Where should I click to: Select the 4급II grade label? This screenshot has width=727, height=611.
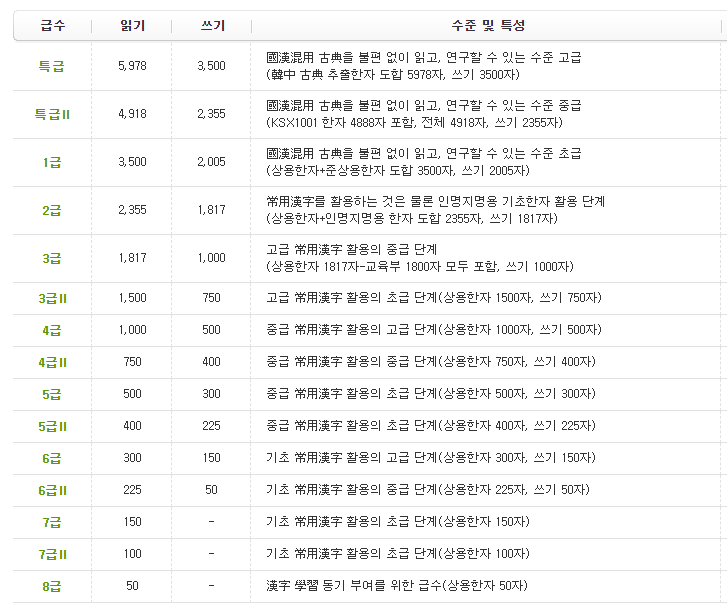52,362
